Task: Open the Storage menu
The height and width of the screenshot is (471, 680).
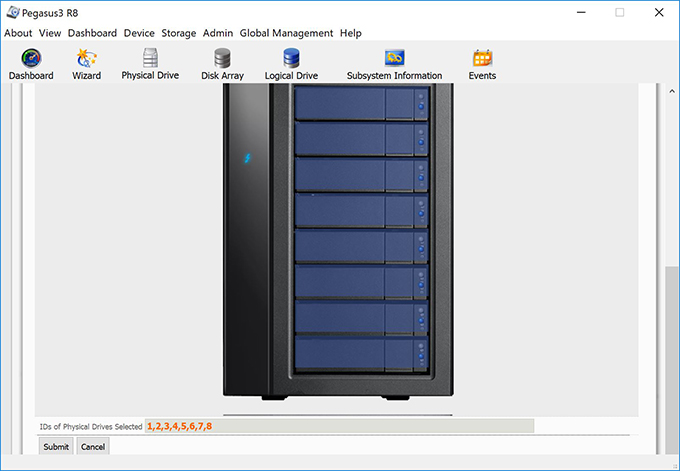Action: [x=179, y=33]
